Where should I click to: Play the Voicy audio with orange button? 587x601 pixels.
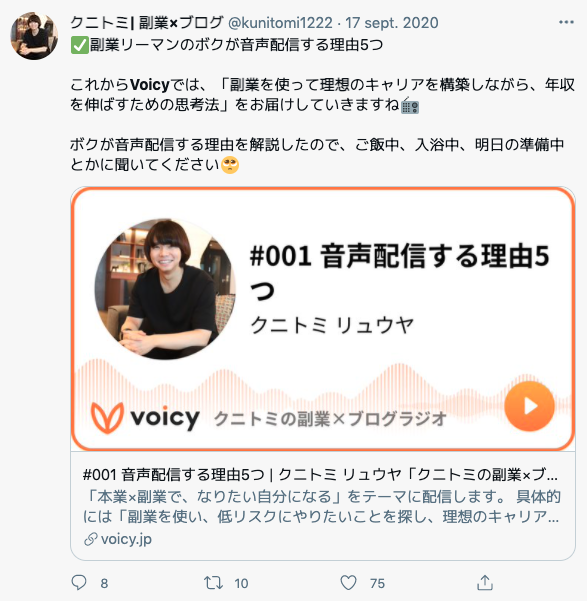point(529,406)
